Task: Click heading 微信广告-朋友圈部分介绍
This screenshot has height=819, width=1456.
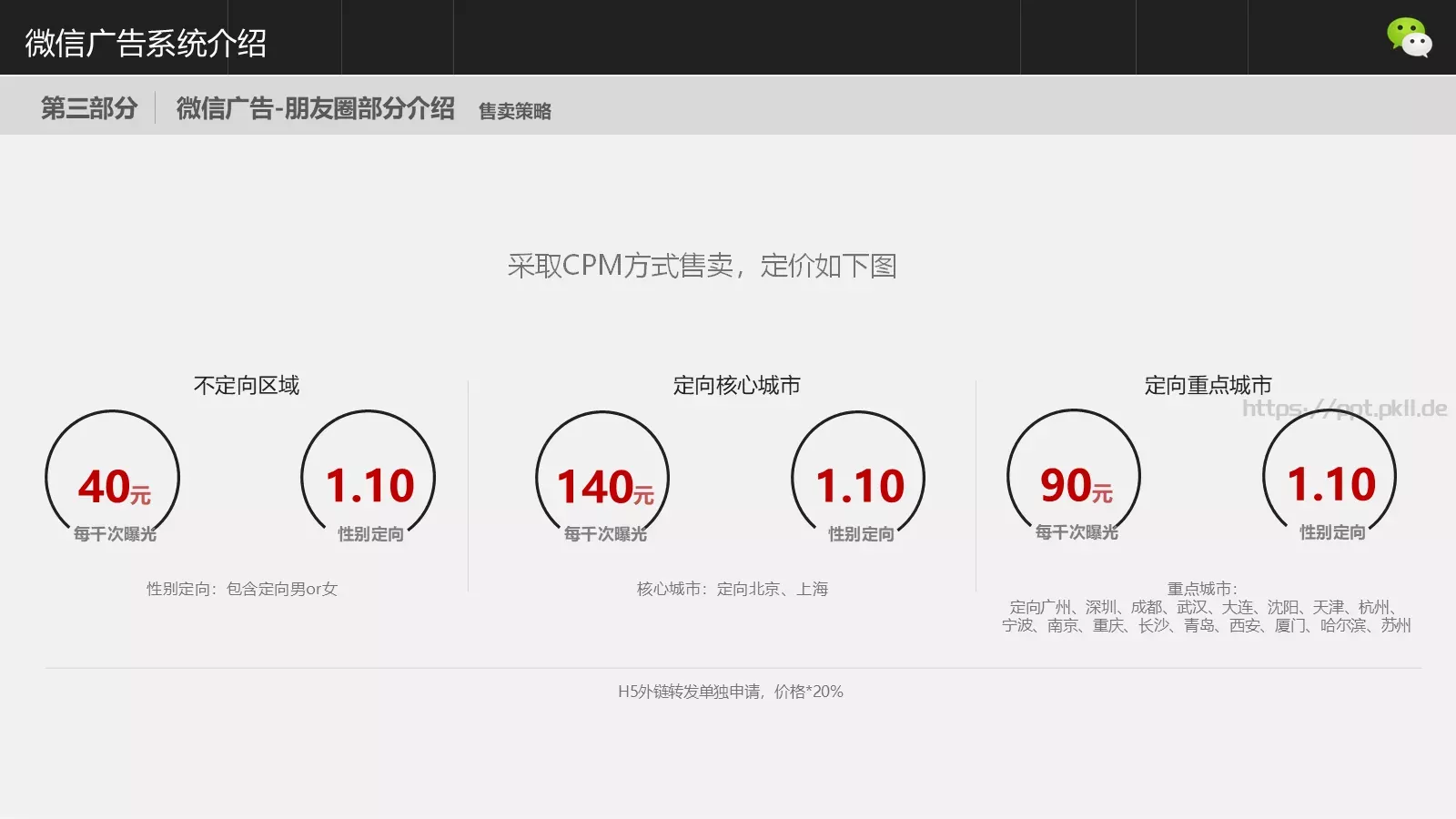Action: coord(315,108)
